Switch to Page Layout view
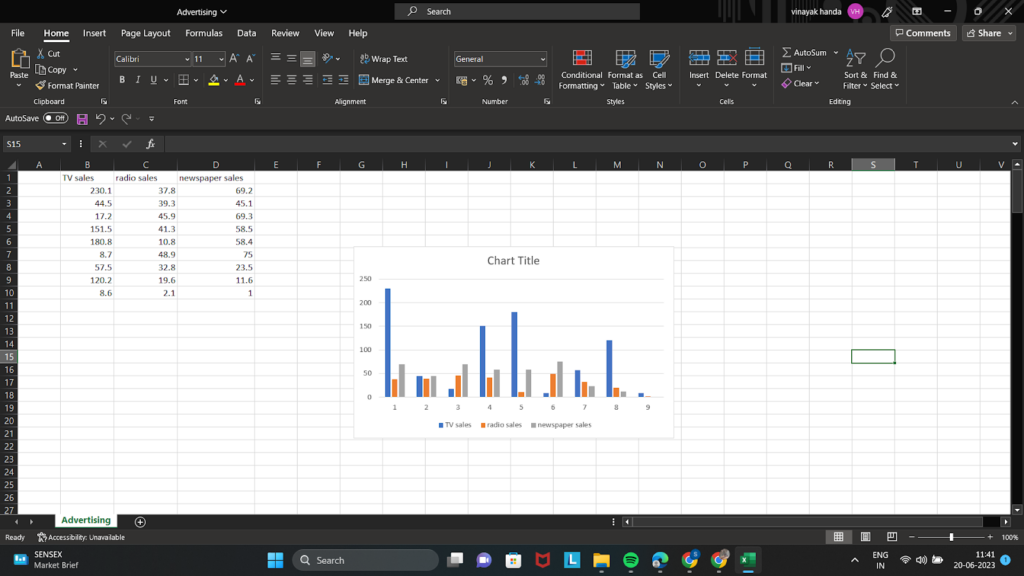Viewport: 1024px width, 576px height. 865,537
